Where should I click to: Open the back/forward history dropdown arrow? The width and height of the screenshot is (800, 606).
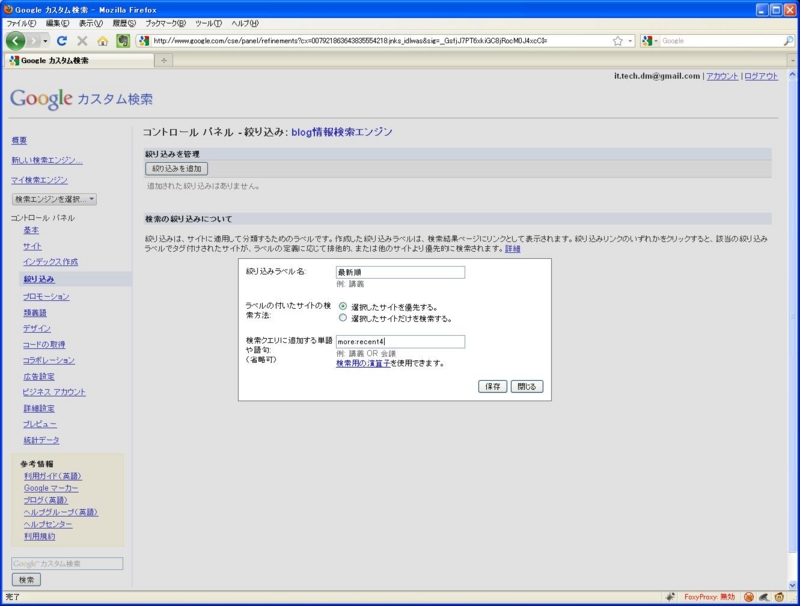45,41
